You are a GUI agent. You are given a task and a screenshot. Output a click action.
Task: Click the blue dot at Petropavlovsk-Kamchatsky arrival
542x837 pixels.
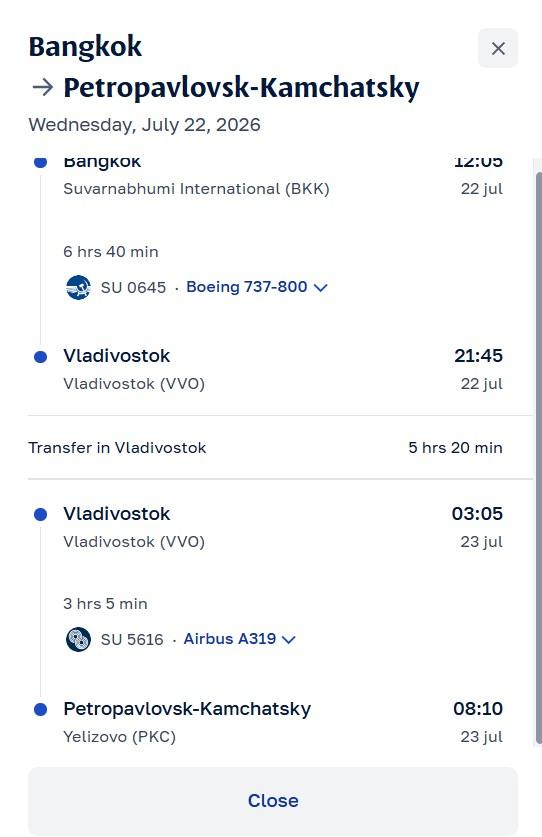[x=41, y=709]
